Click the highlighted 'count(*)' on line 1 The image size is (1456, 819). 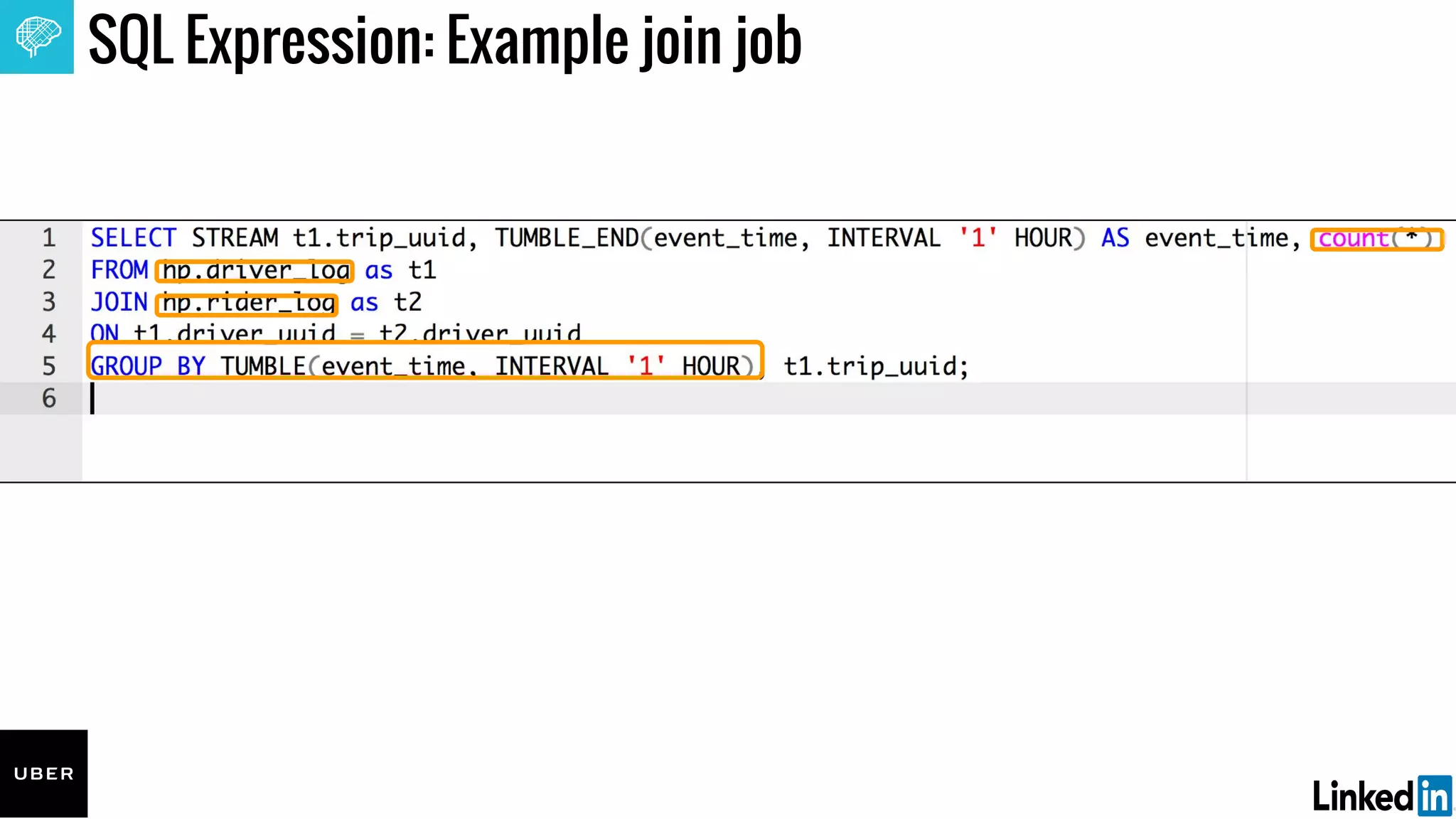point(1376,239)
